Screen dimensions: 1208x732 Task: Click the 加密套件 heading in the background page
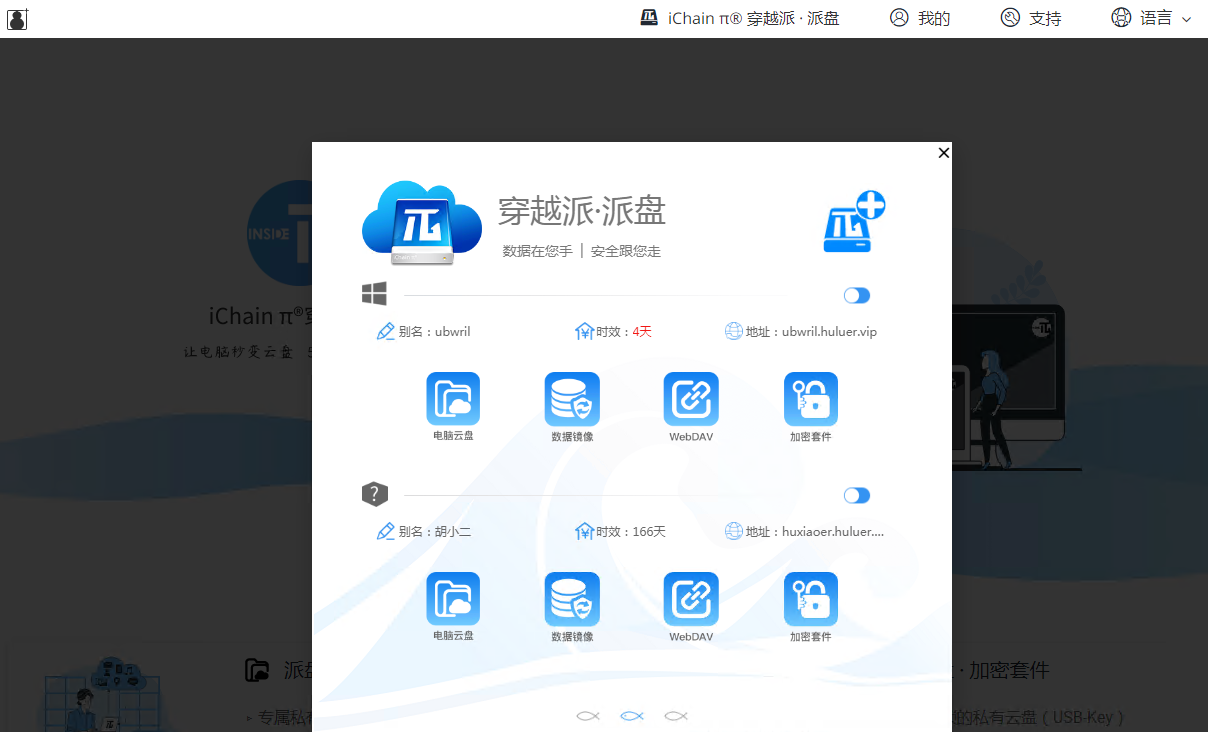click(x=1010, y=670)
